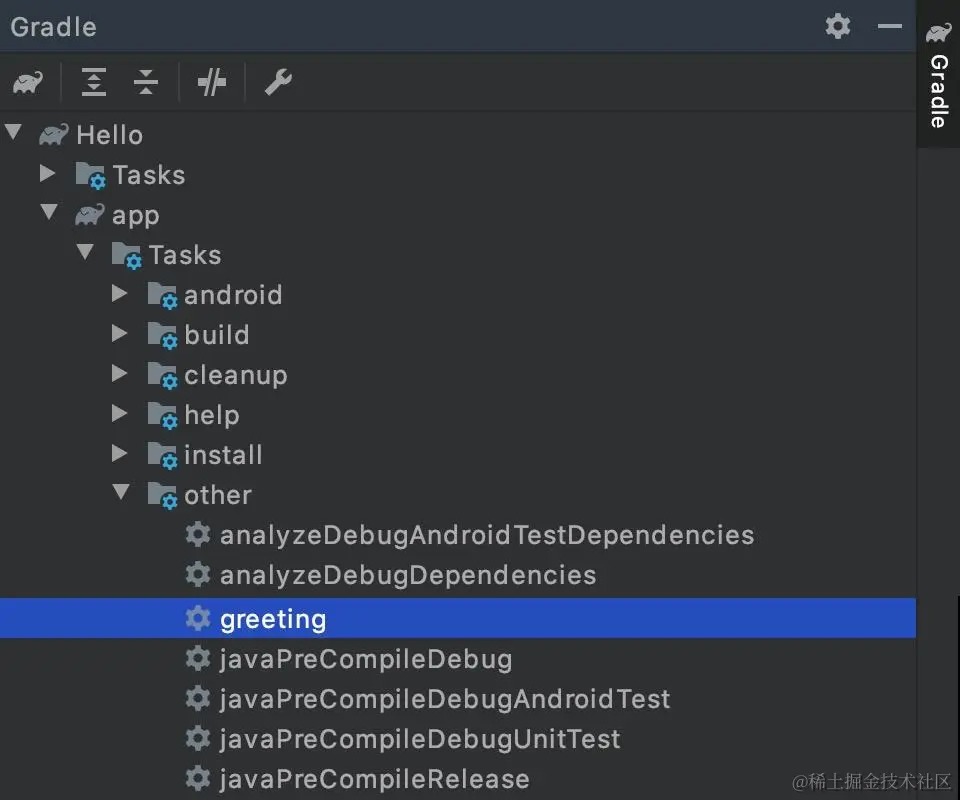
Task: Click gear icon beside analyzeDebugDependencies
Action: pyautogui.click(x=198, y=574)
